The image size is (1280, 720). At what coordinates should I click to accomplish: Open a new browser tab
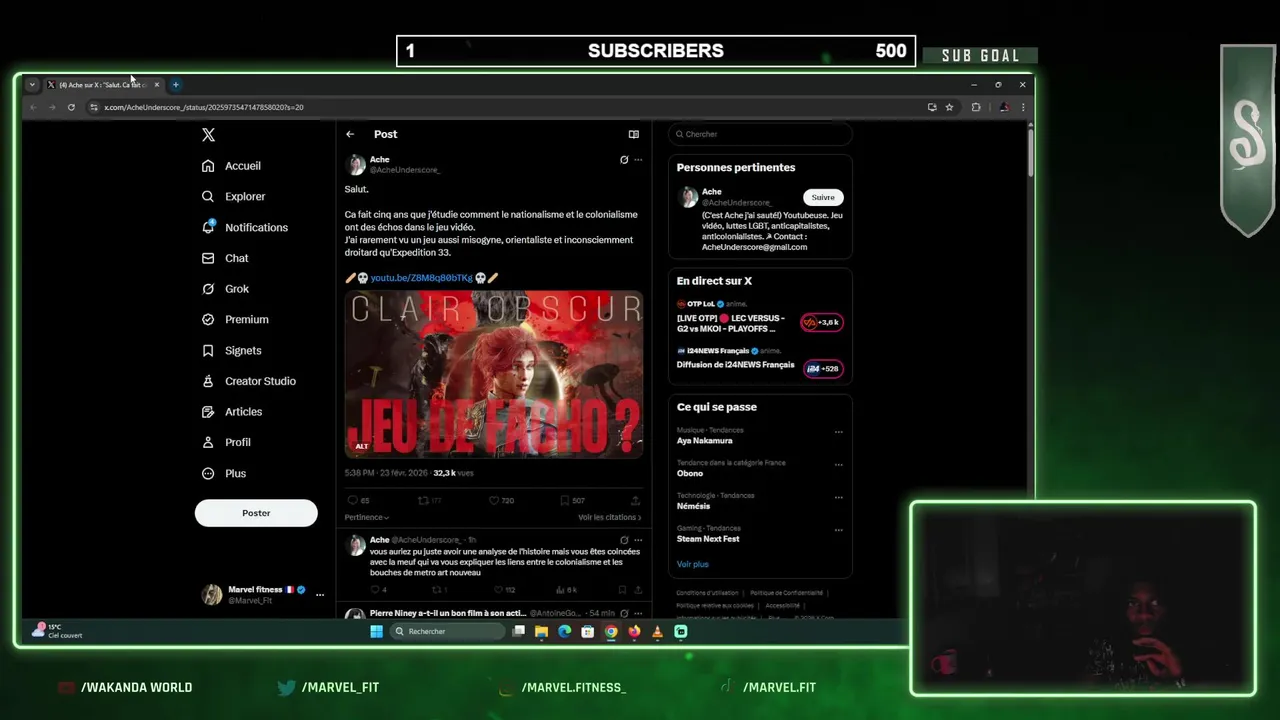(x=175, y=85)
